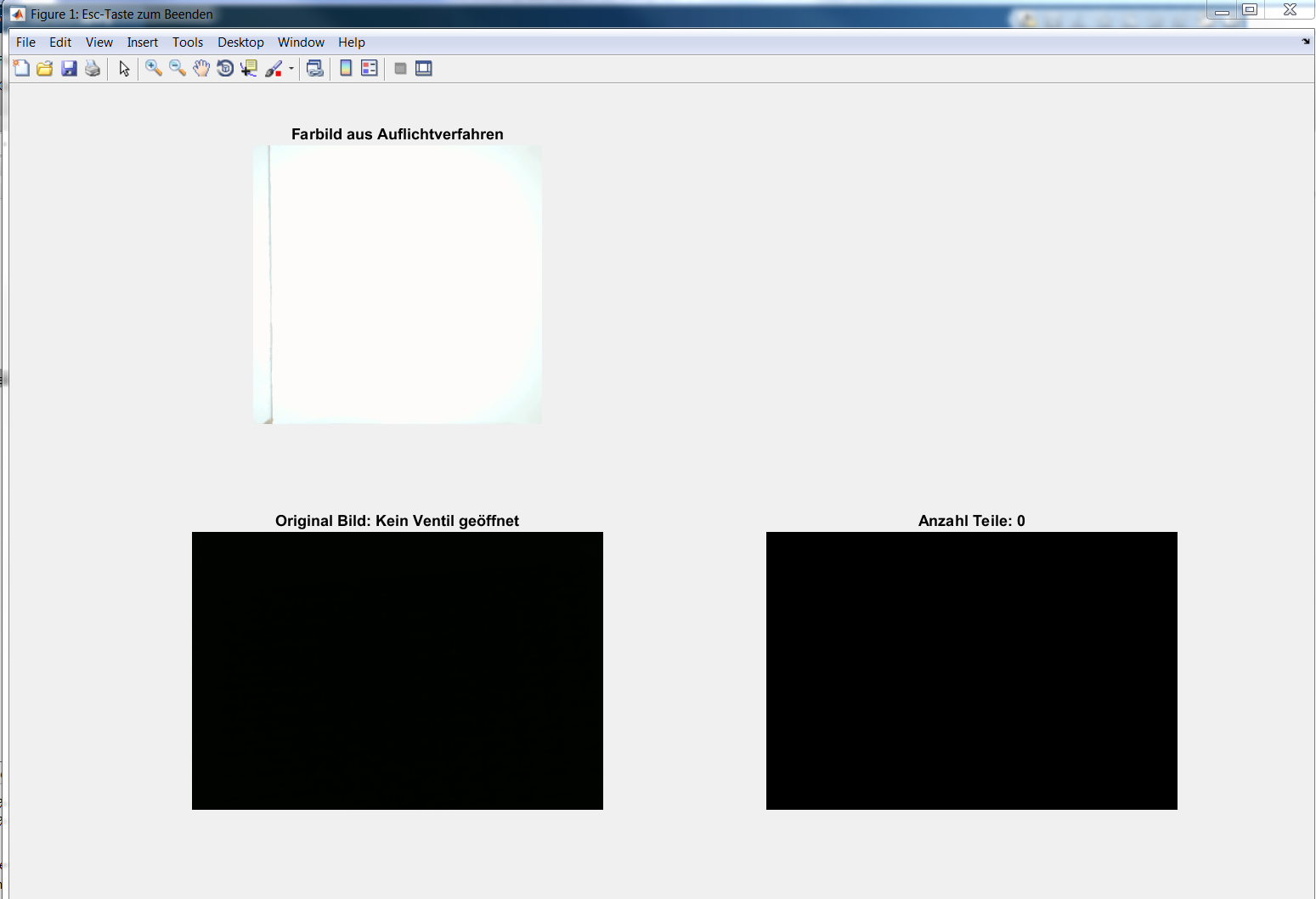Select the Zoom In magnifier tool
The height and width of the screenshot is (899, 1316).
pyautogui.click(x=154, y=69)
